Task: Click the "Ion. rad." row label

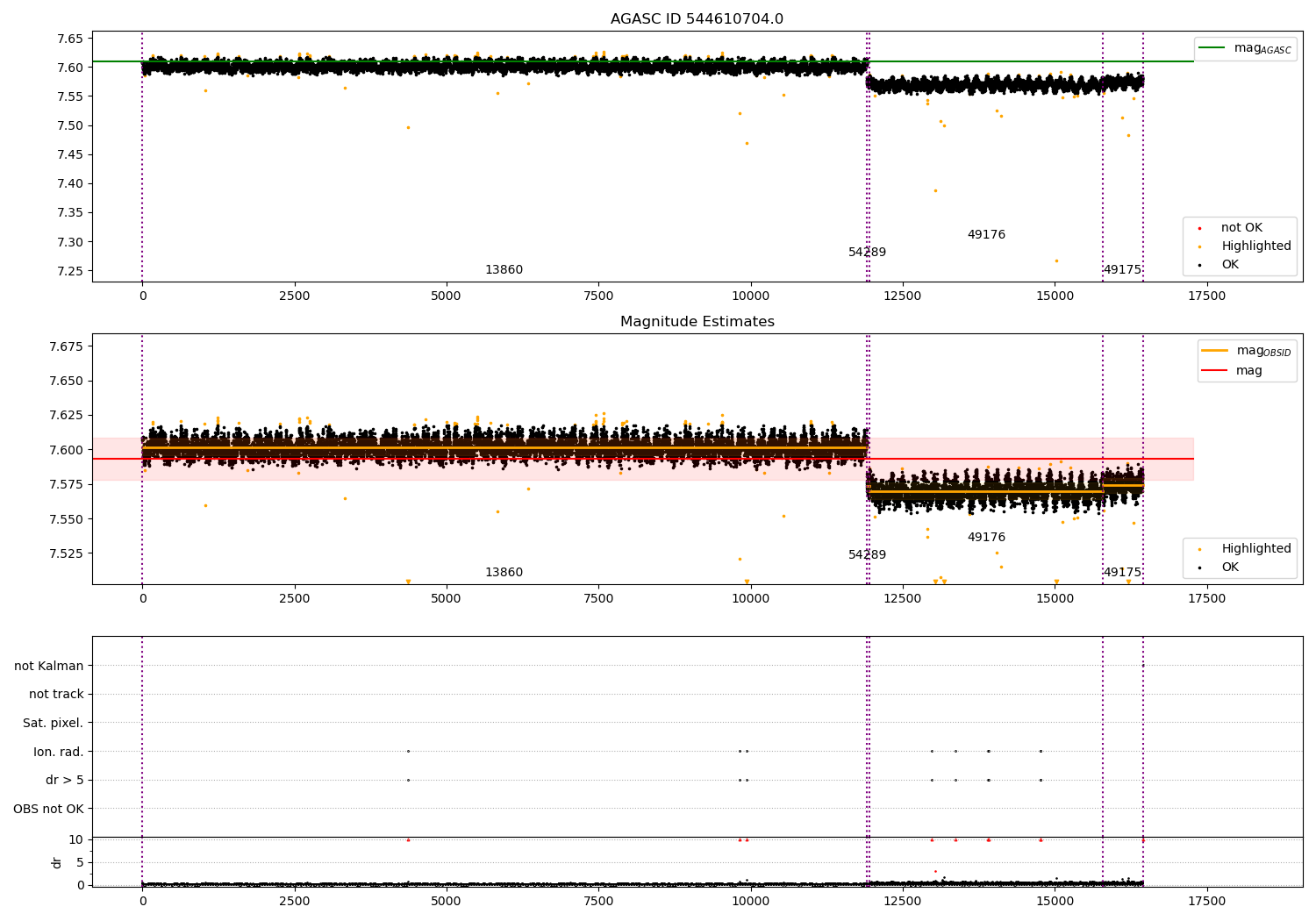Action: click(x=59, y=752)
